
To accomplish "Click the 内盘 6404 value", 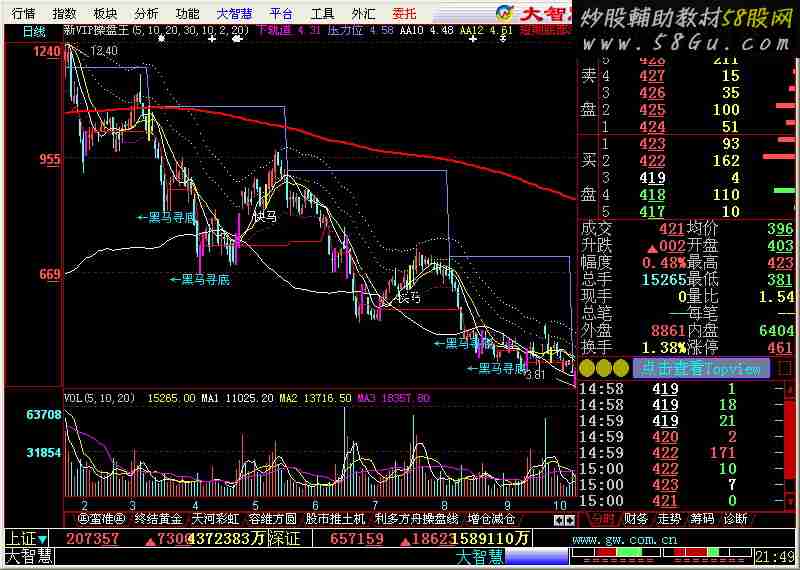I will point(777,331).
